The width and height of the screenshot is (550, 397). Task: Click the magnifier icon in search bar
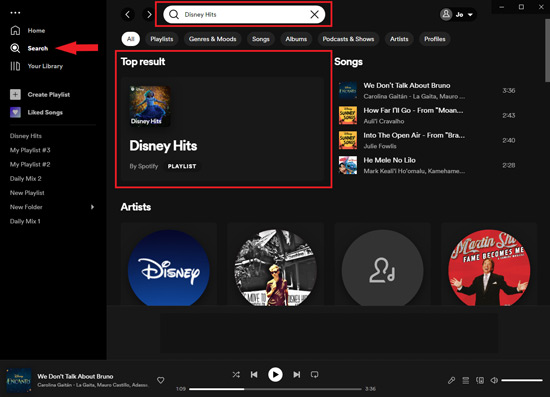pos(174,14)
